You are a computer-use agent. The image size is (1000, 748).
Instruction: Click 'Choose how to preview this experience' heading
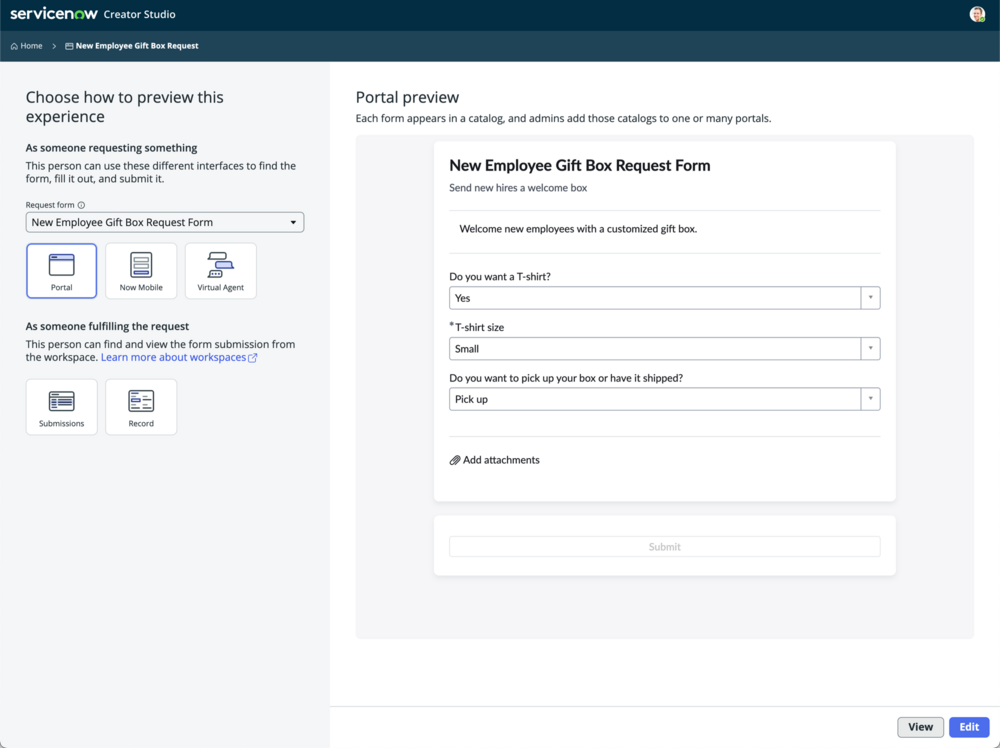124,106
